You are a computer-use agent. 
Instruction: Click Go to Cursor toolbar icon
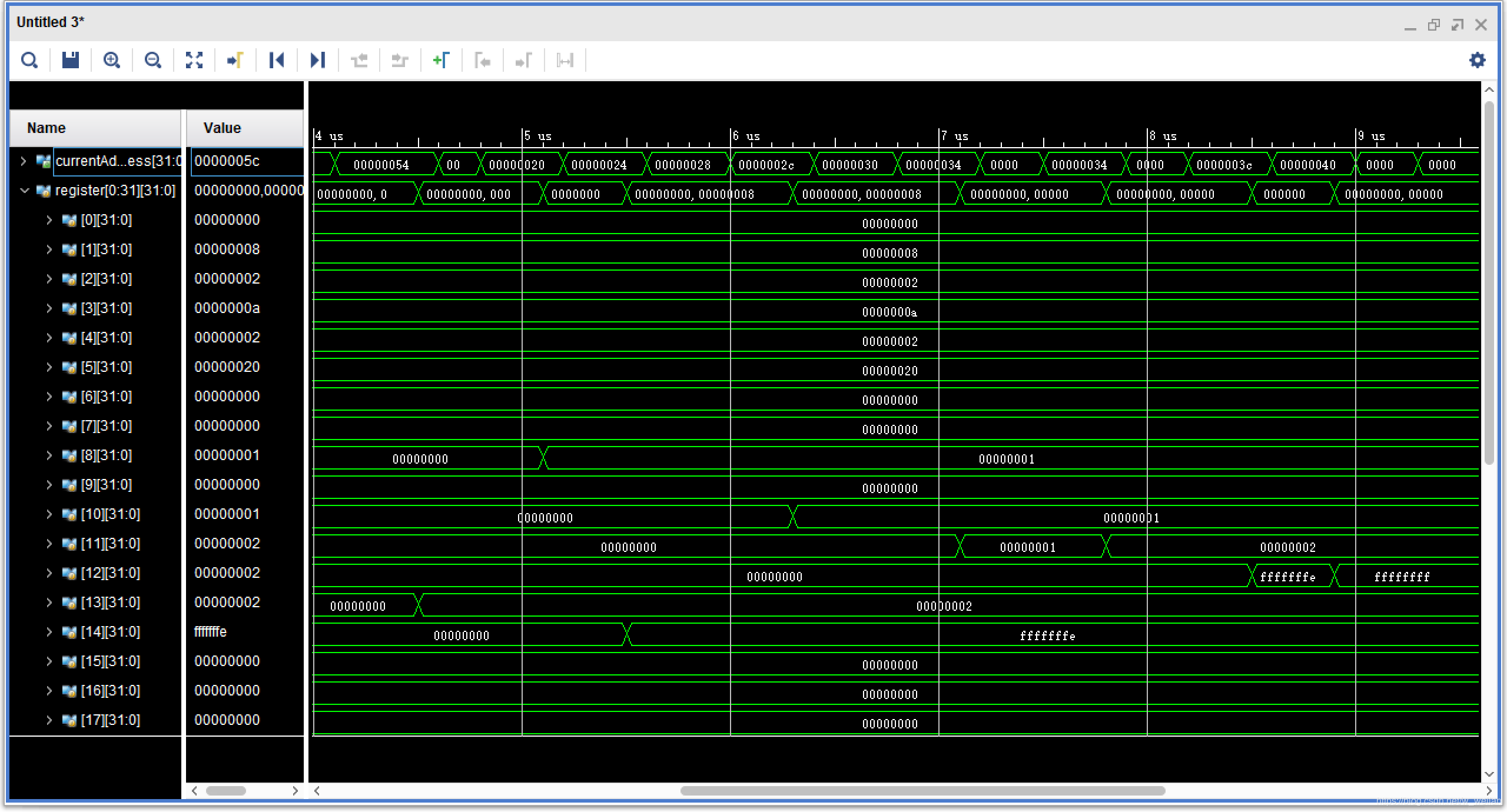pyautogui.click(x=235, y=60)
